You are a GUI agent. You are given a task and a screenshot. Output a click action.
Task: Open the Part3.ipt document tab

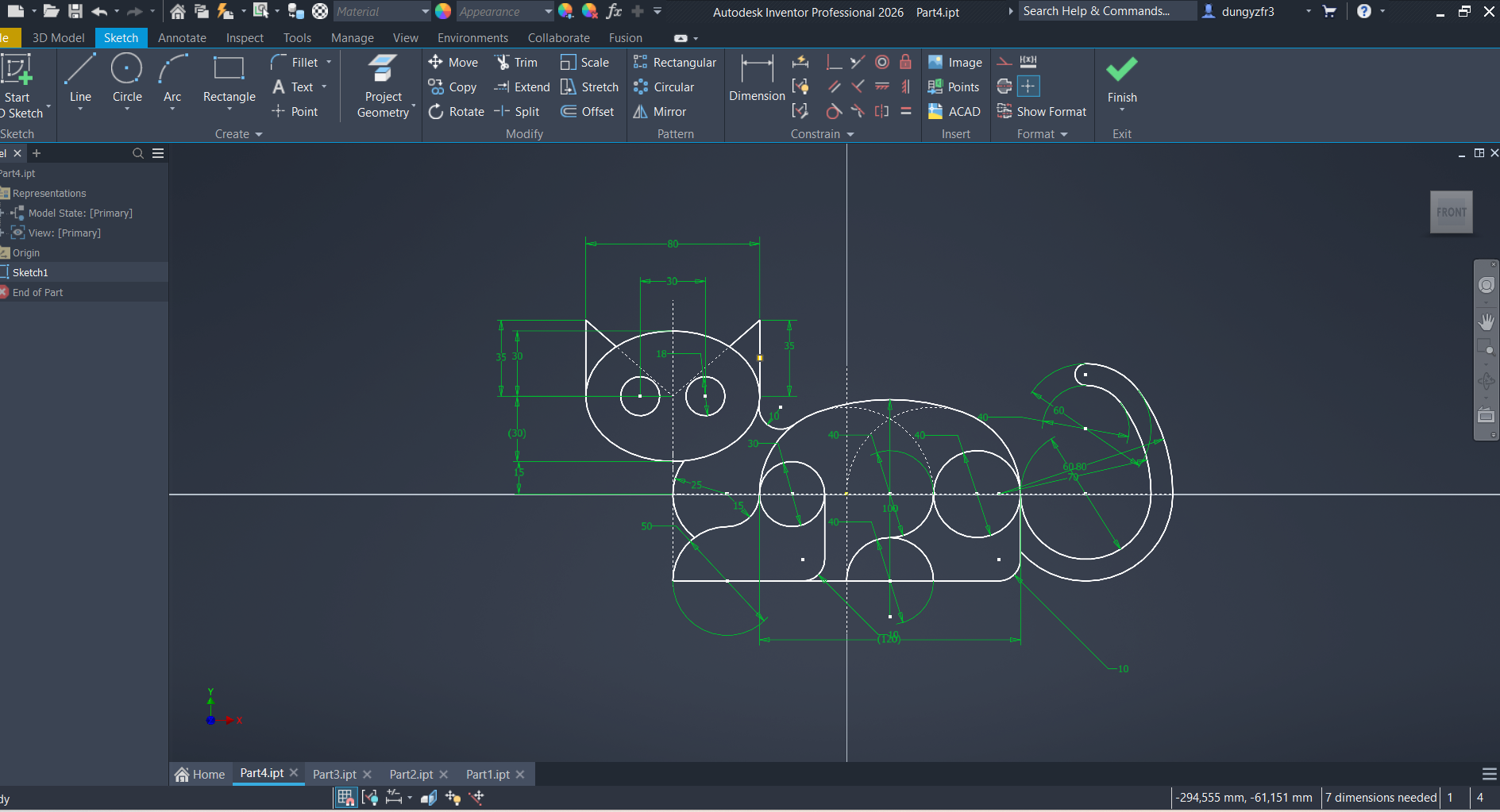pos(334,774)
